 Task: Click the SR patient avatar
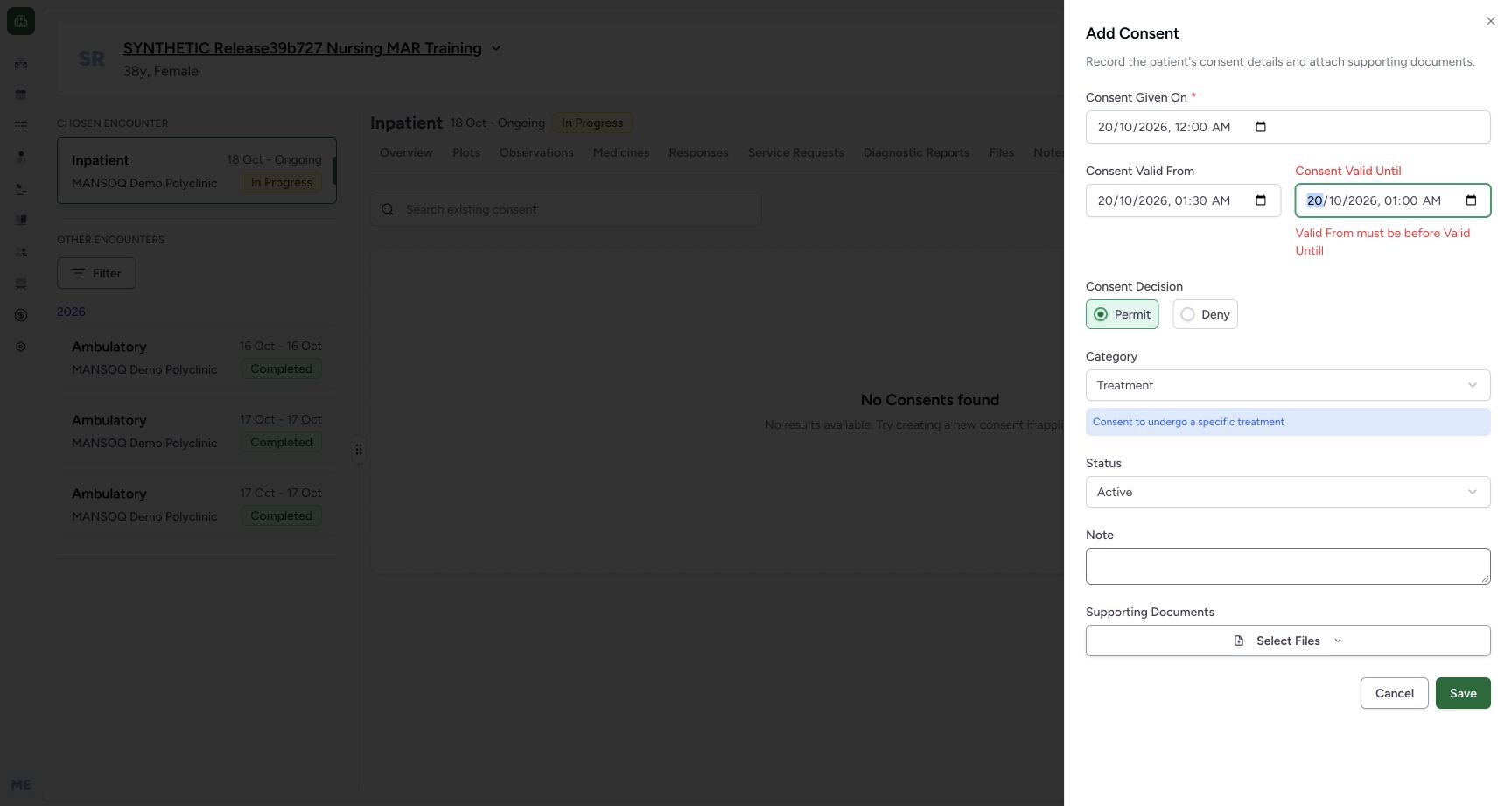92,59
